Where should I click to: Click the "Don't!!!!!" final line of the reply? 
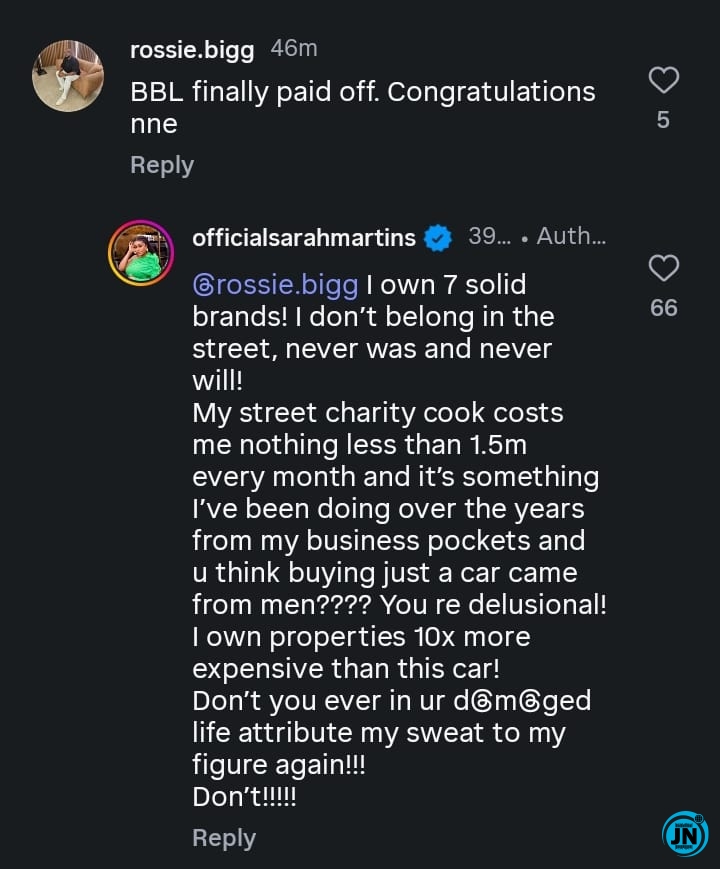pyautogui.click(x=244, y=797)
